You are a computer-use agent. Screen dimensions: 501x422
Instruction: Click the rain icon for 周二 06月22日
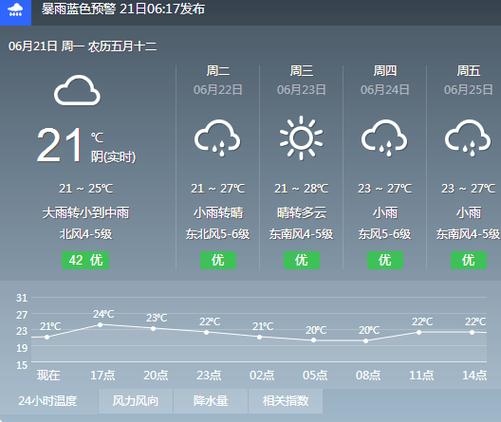pos(217,138)
